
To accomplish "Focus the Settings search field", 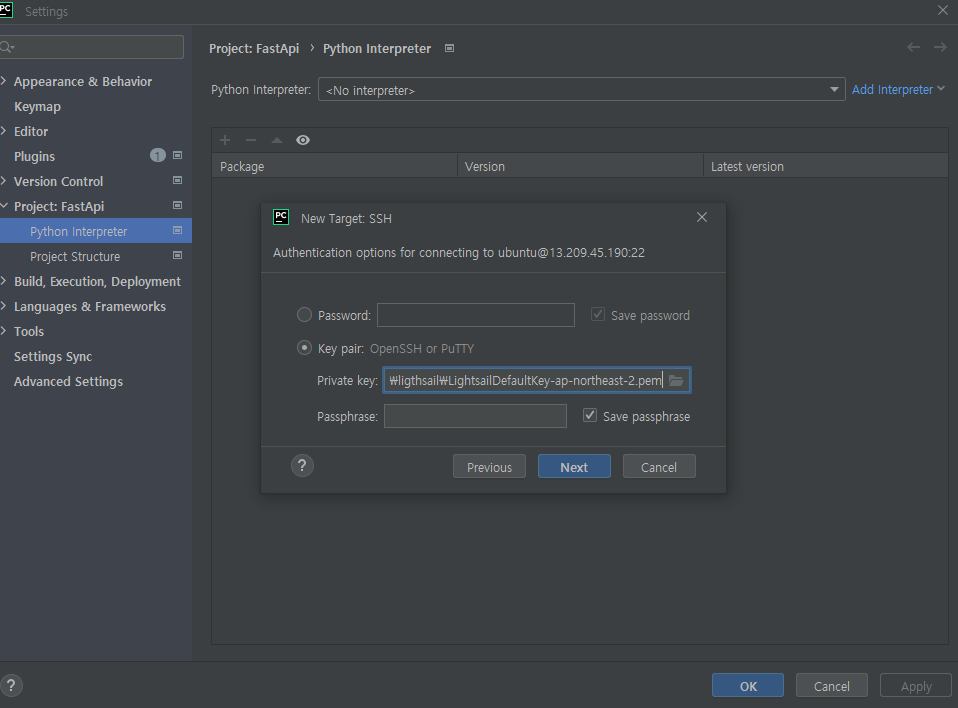I will click(x=92, y=47).
